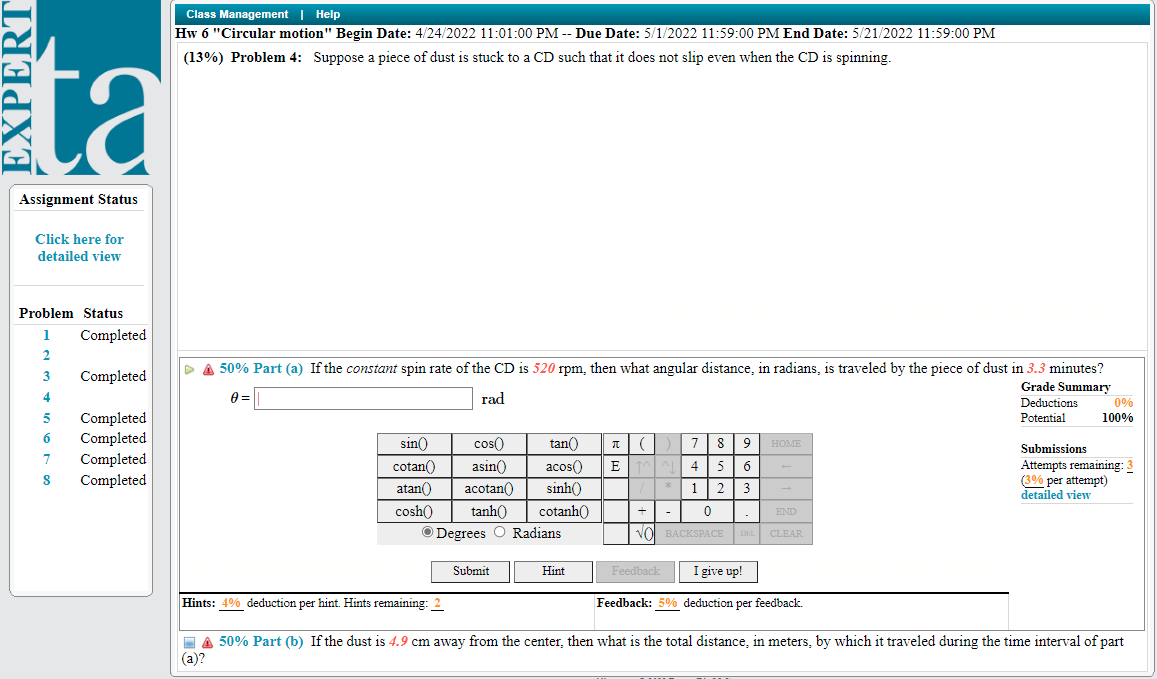Click the red warning icon beside Part (a)
Screen dimensions: 1157x679
(207, 368)
